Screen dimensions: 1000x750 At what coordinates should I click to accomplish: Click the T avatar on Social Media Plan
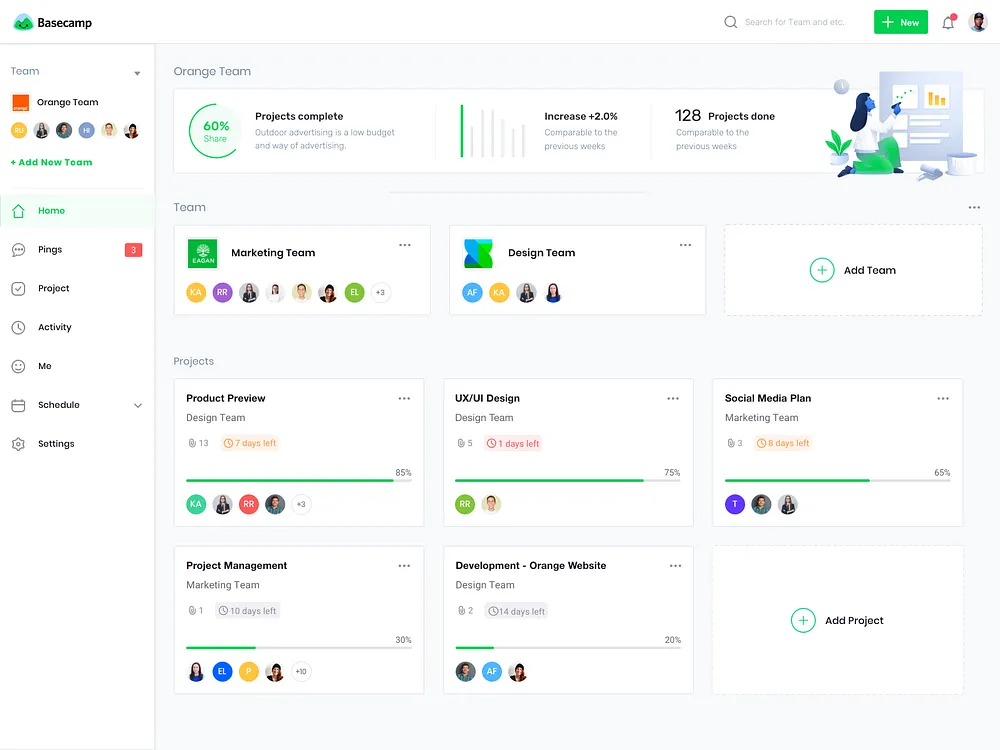tap(735, 504)
